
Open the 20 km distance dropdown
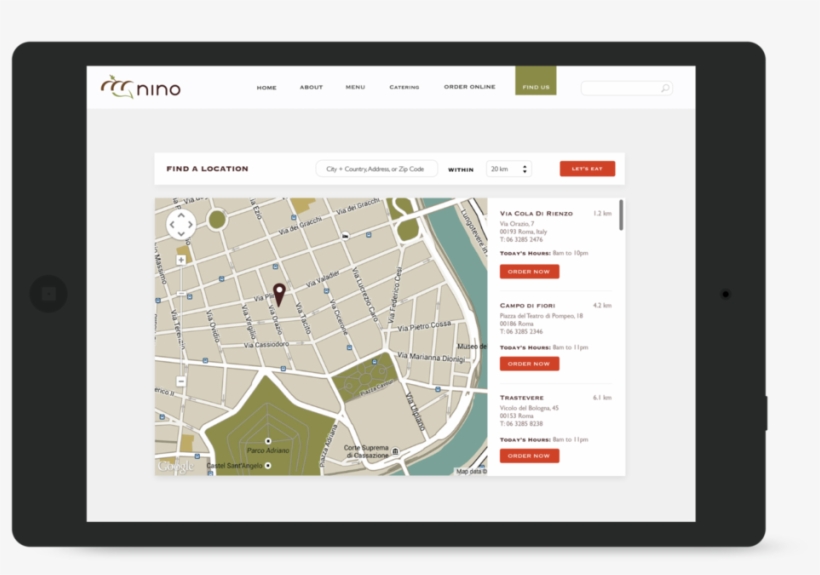(x=508, y=169)
